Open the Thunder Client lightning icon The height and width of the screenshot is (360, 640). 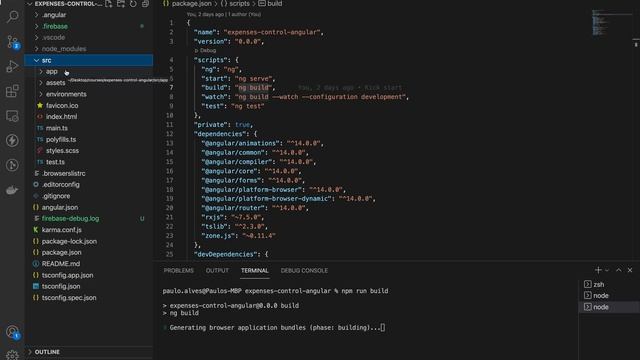coord(13,140)
